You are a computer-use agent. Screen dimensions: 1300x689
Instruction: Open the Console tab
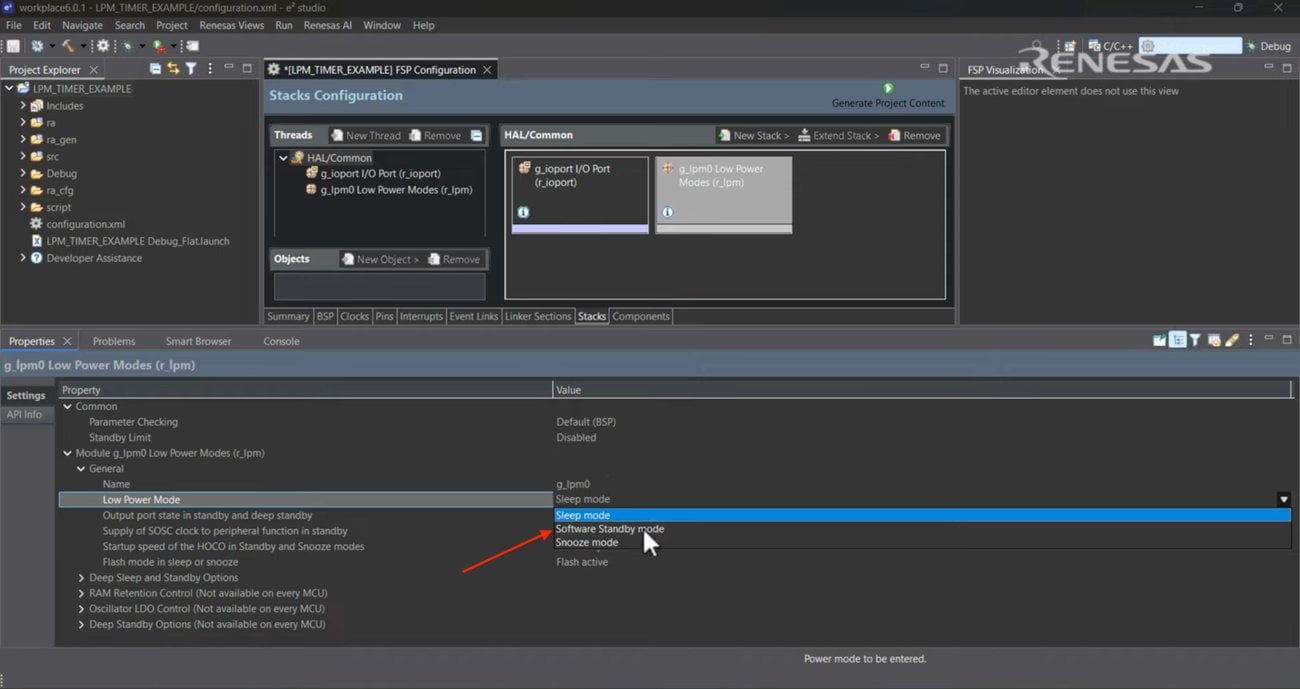281,341
